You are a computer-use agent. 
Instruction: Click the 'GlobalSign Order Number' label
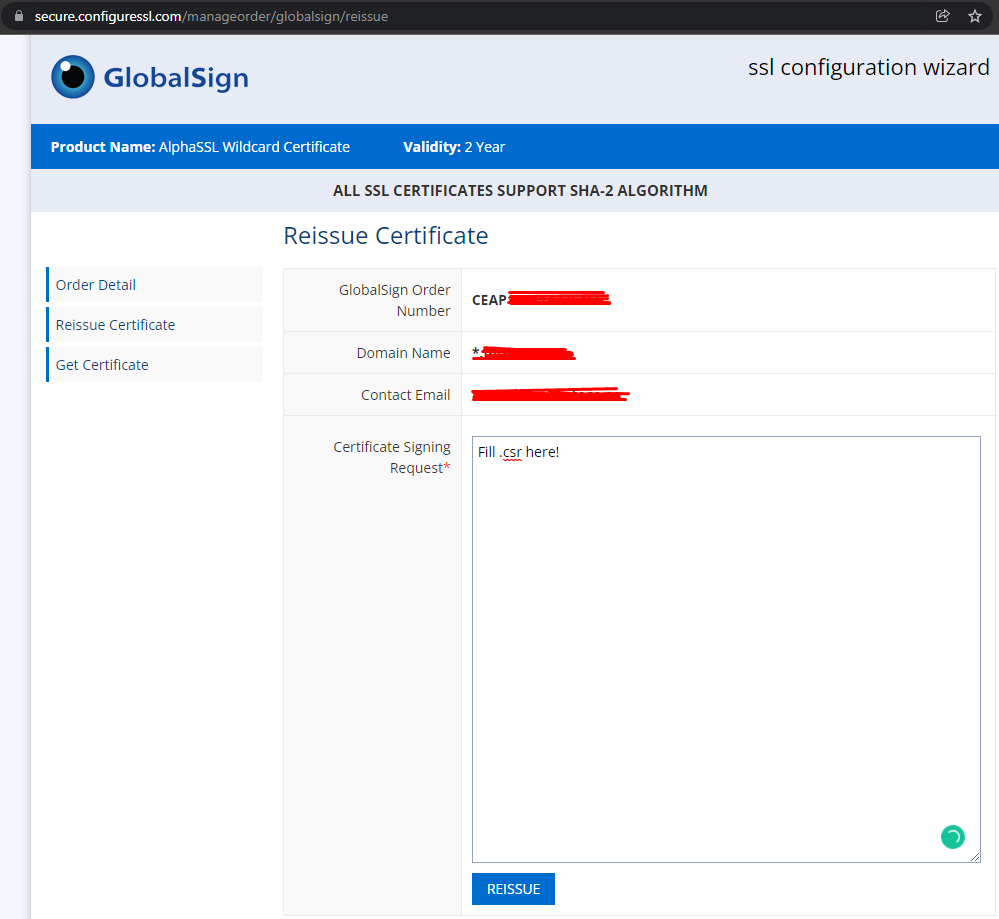click(x=394, y=300)
